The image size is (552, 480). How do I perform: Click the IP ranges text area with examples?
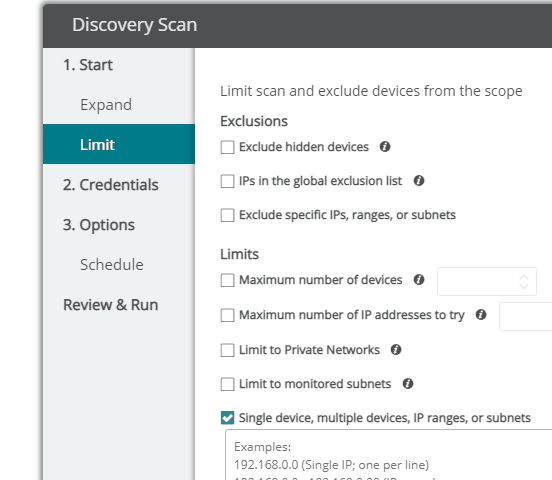389,455
